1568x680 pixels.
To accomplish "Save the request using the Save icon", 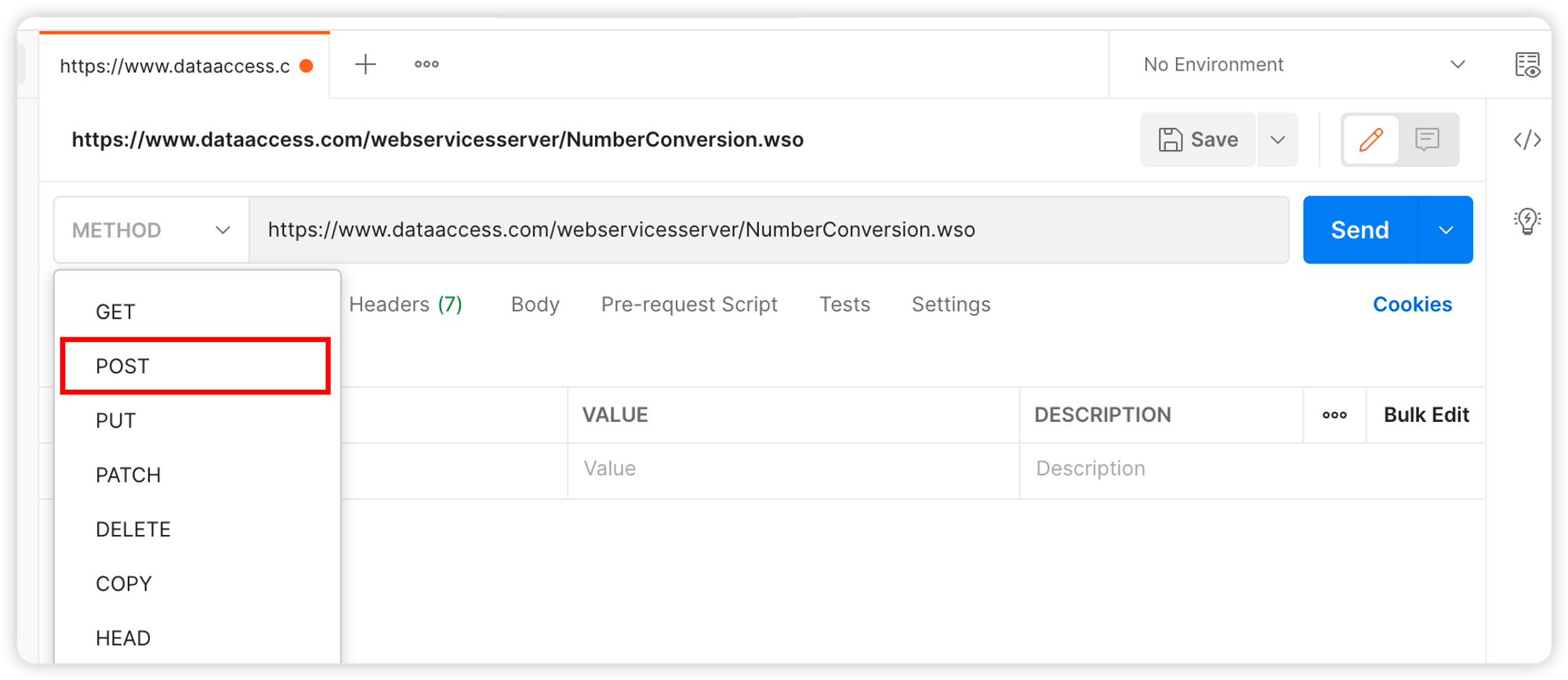I will (x=1197, y=140).
